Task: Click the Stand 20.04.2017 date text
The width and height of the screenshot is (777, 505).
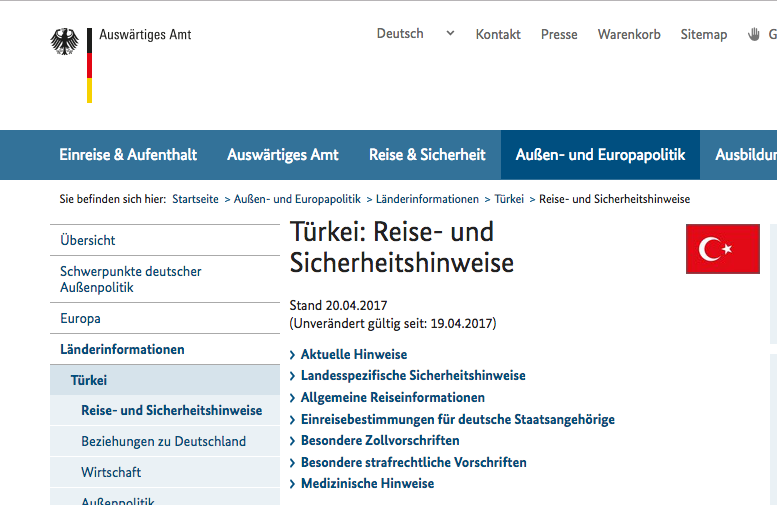Action: [338, 305]
